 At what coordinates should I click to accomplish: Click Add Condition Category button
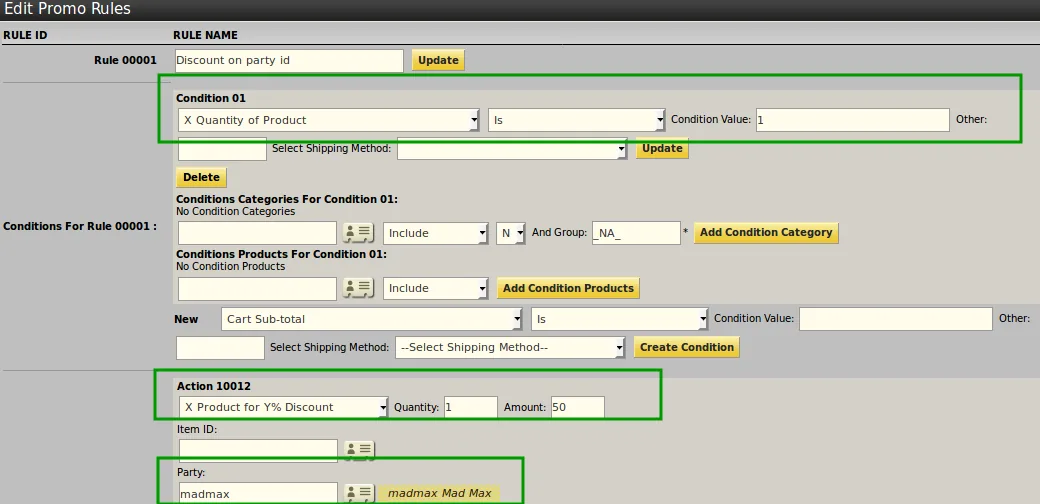pyautogui.click(x=766, y=233)
